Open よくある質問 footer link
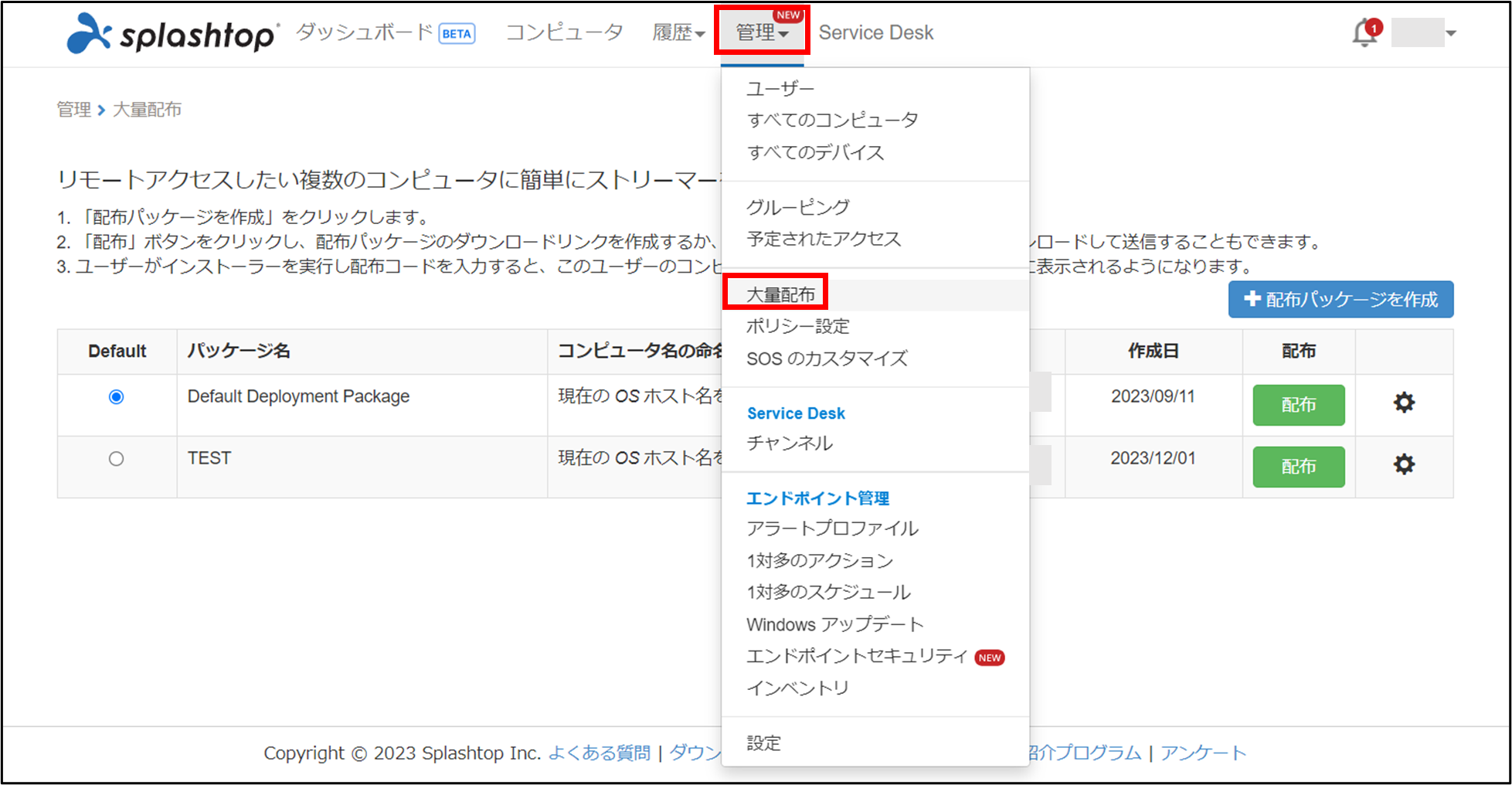The width and height of the screenshot is (1512, 785). pyautogui.click(x=600, y=753)
